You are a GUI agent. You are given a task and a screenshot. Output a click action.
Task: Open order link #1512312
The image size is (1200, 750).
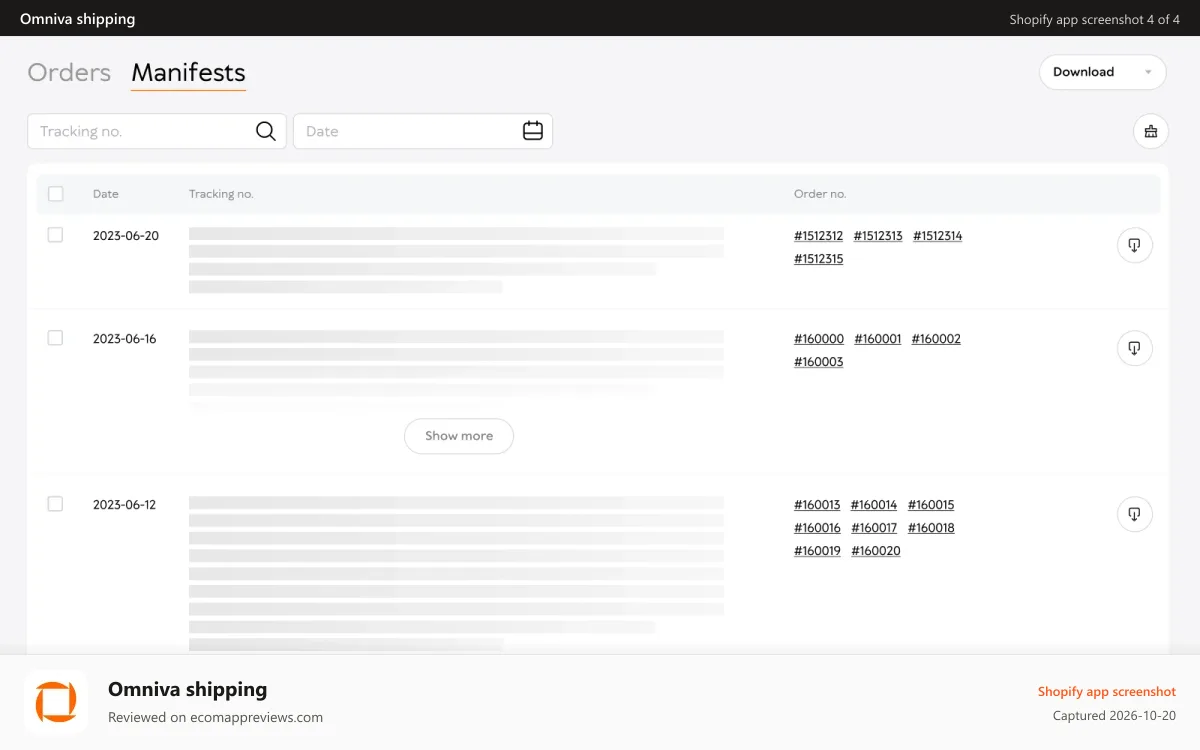(x=818, y=236)
